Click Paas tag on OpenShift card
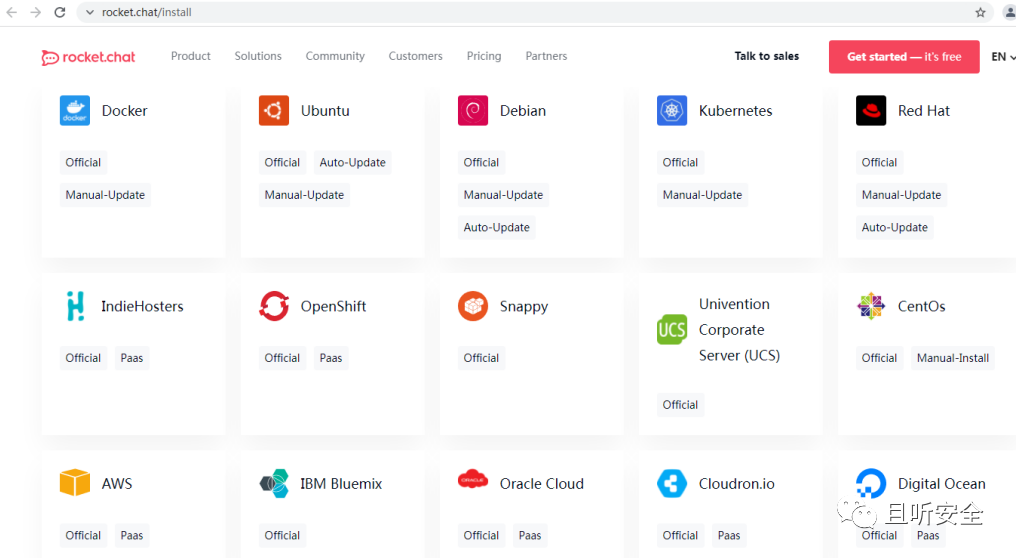 pyautogui.click(x=330, y=358)
